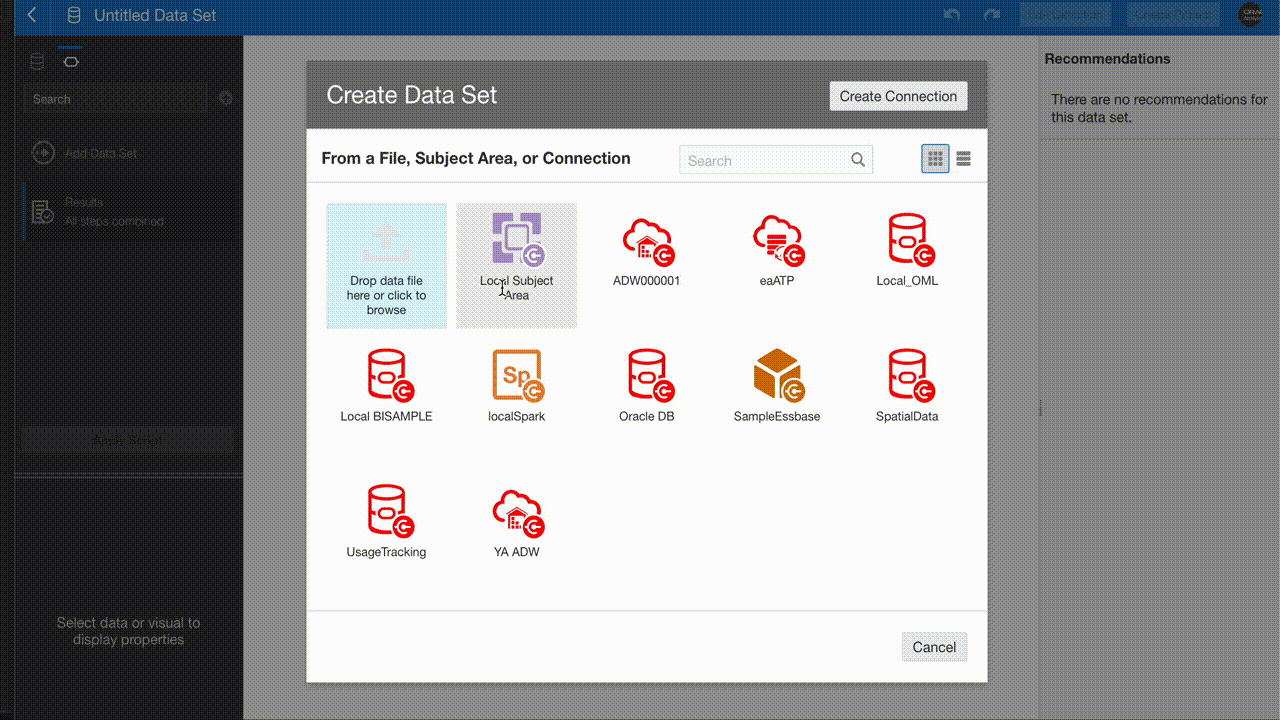Click the plus icon beside left Search

pyautogui.click(x=226, y=98)
